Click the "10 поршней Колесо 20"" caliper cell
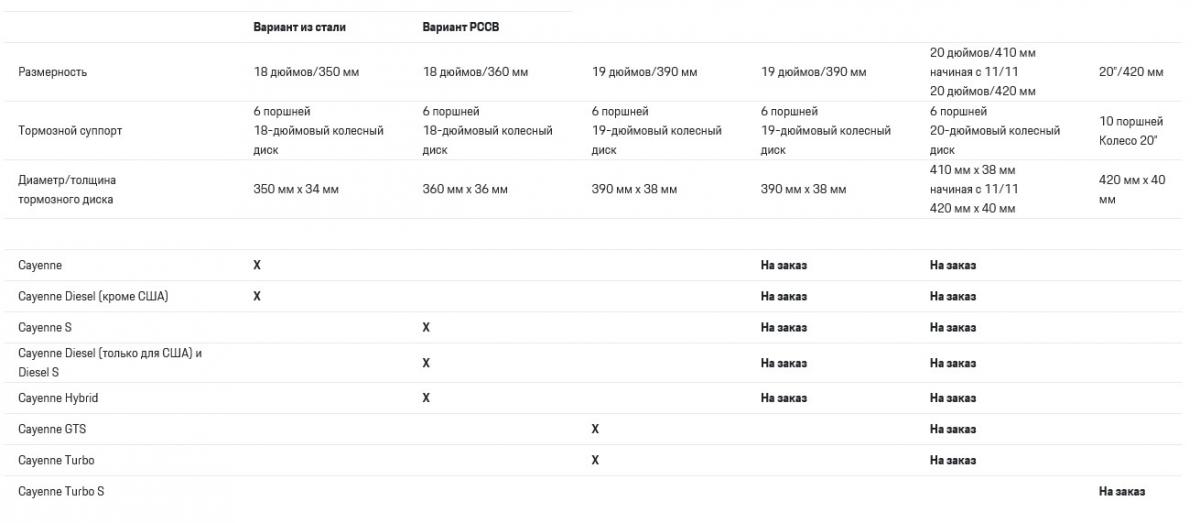 (1131, 130)
